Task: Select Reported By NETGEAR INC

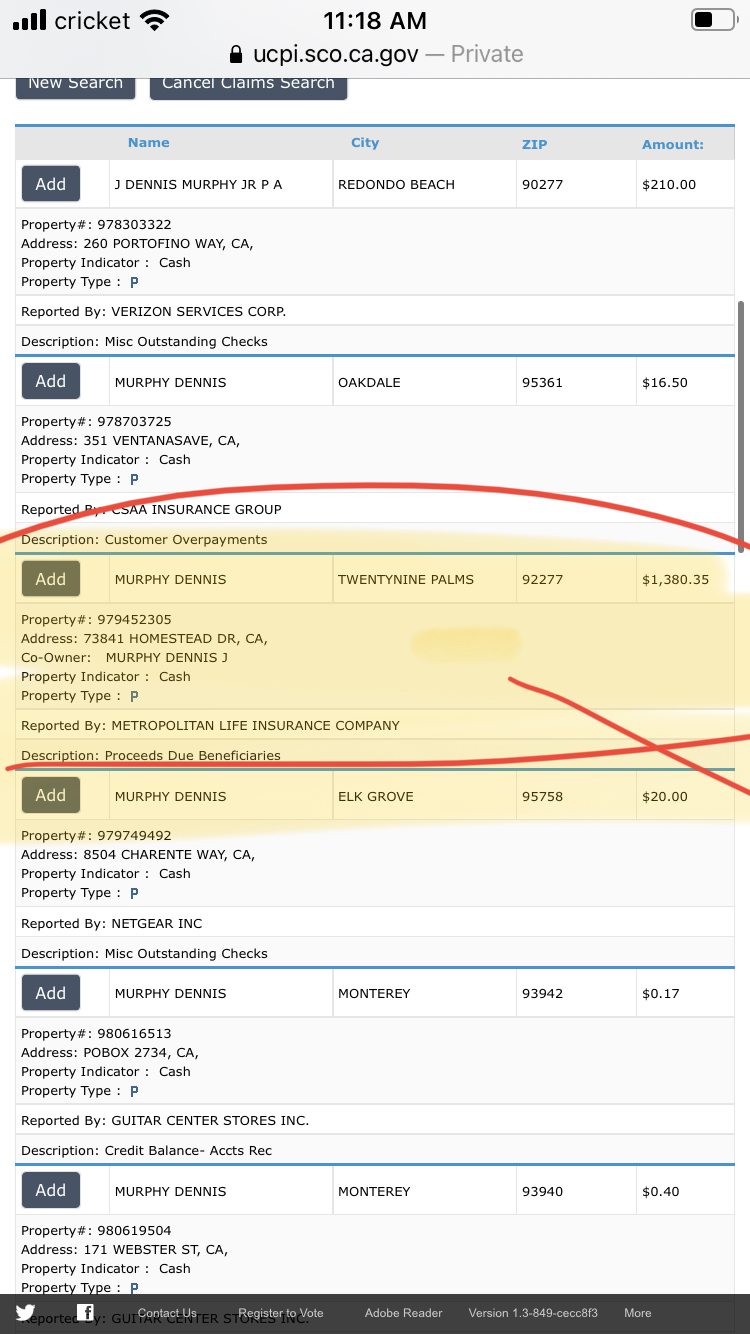Action: [x=111, y=923]
